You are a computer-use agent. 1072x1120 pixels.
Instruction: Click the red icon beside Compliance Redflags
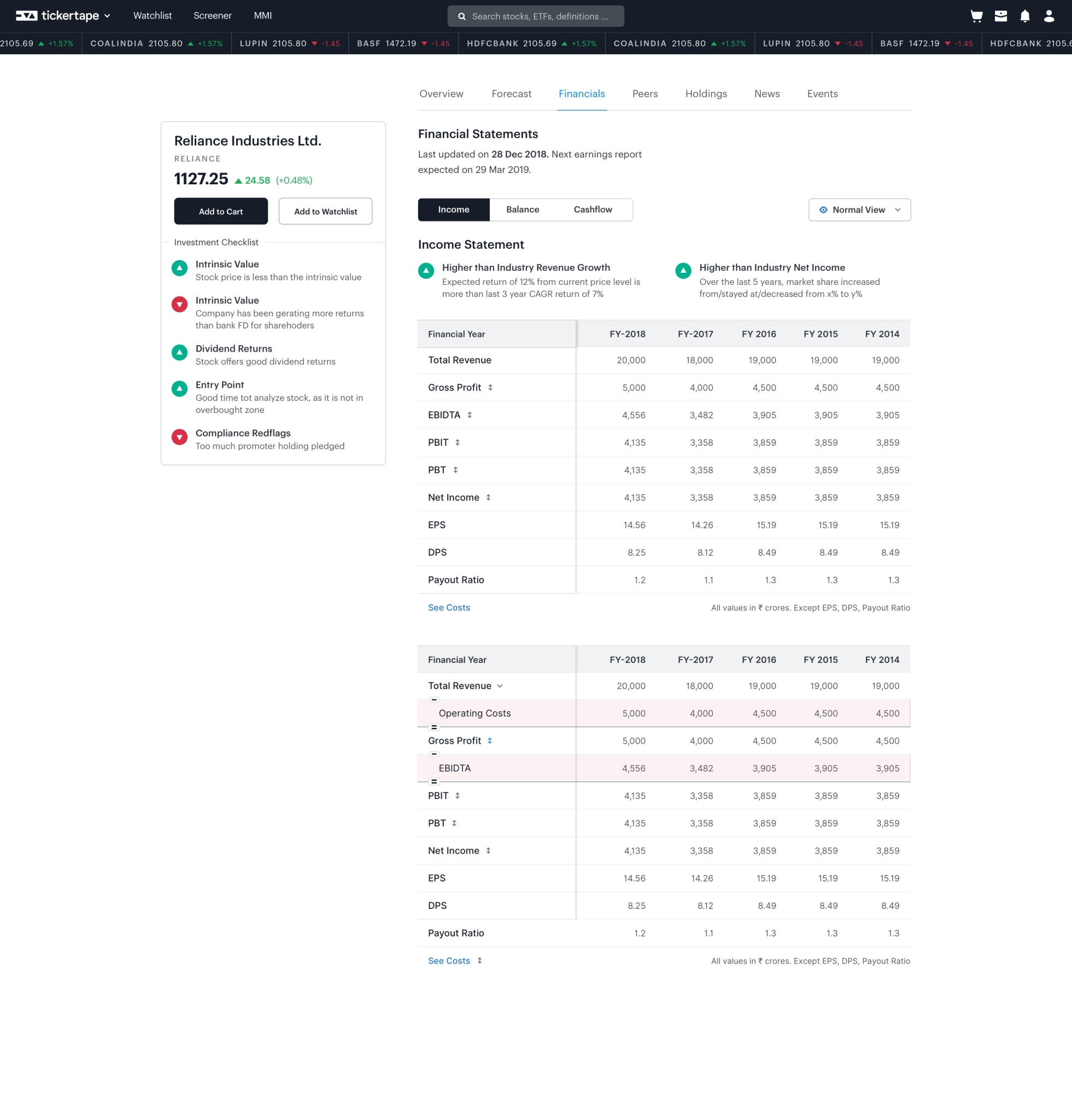pos(179,437)
